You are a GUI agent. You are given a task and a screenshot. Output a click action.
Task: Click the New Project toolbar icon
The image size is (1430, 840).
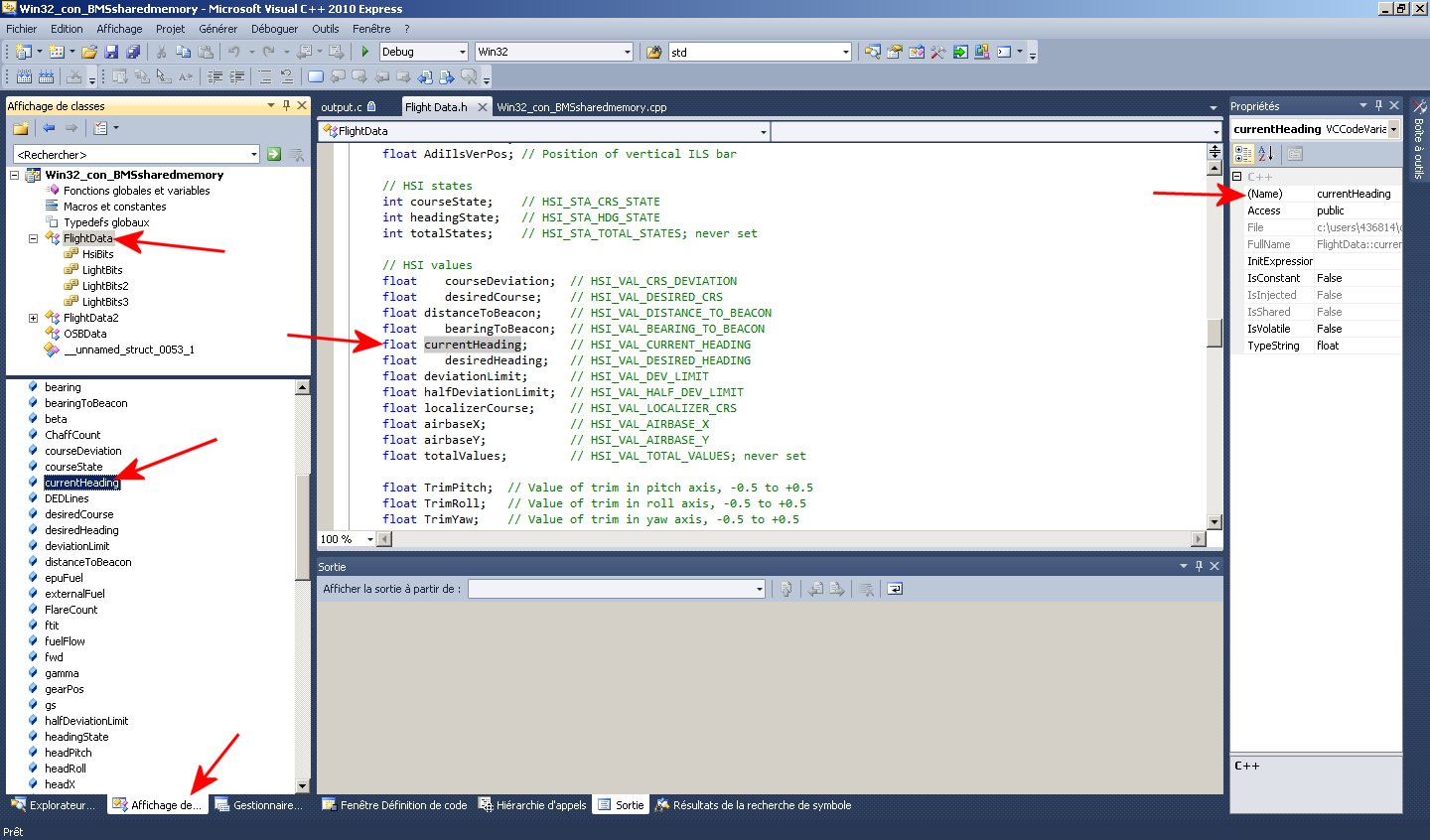(x=23, y=52)
